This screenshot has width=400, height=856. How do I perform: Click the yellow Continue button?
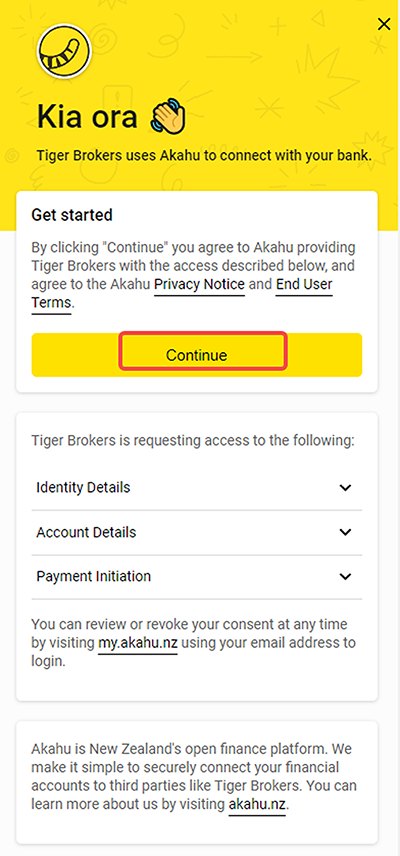point(197,355)
